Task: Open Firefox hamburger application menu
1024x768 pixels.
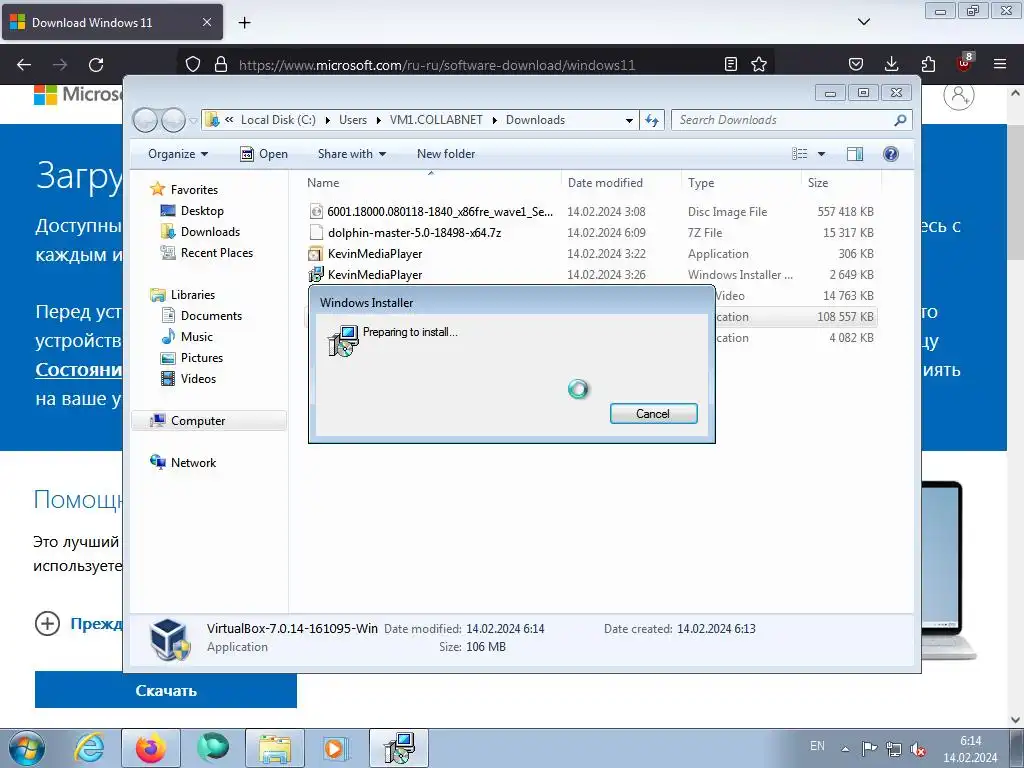Action: coord(1000,64)
